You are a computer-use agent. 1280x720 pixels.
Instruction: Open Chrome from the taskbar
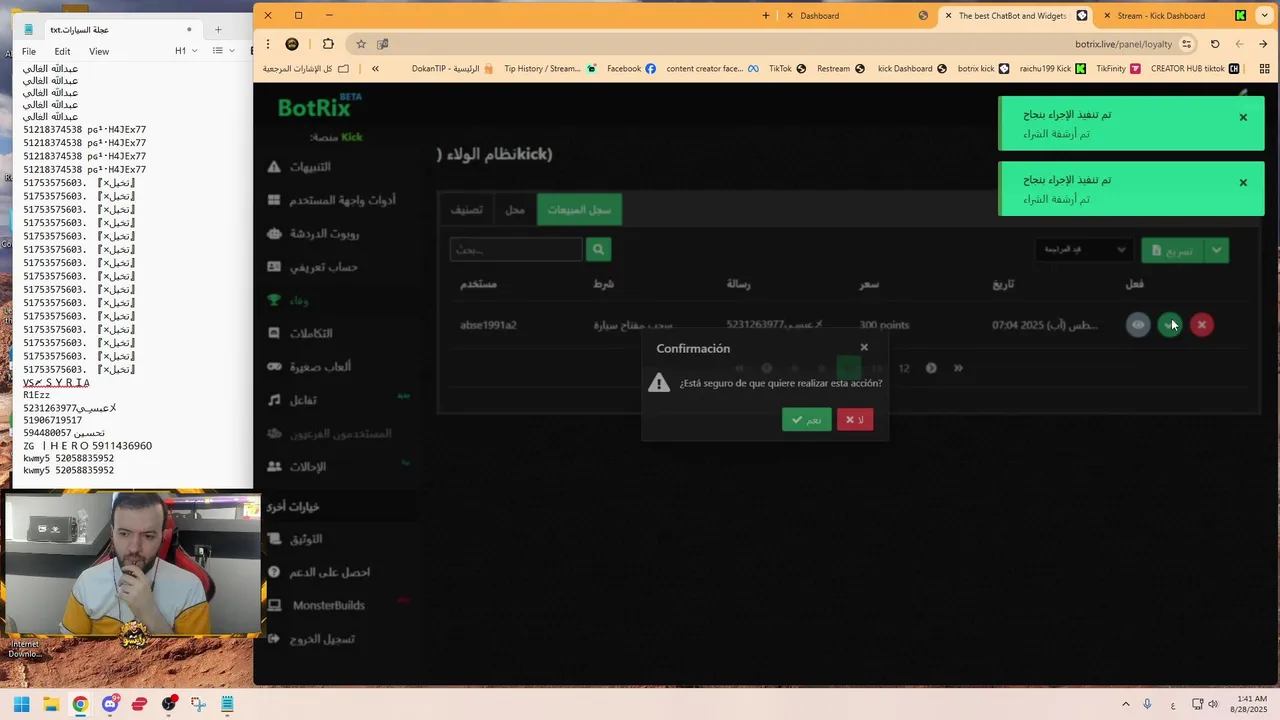[80, 704]
